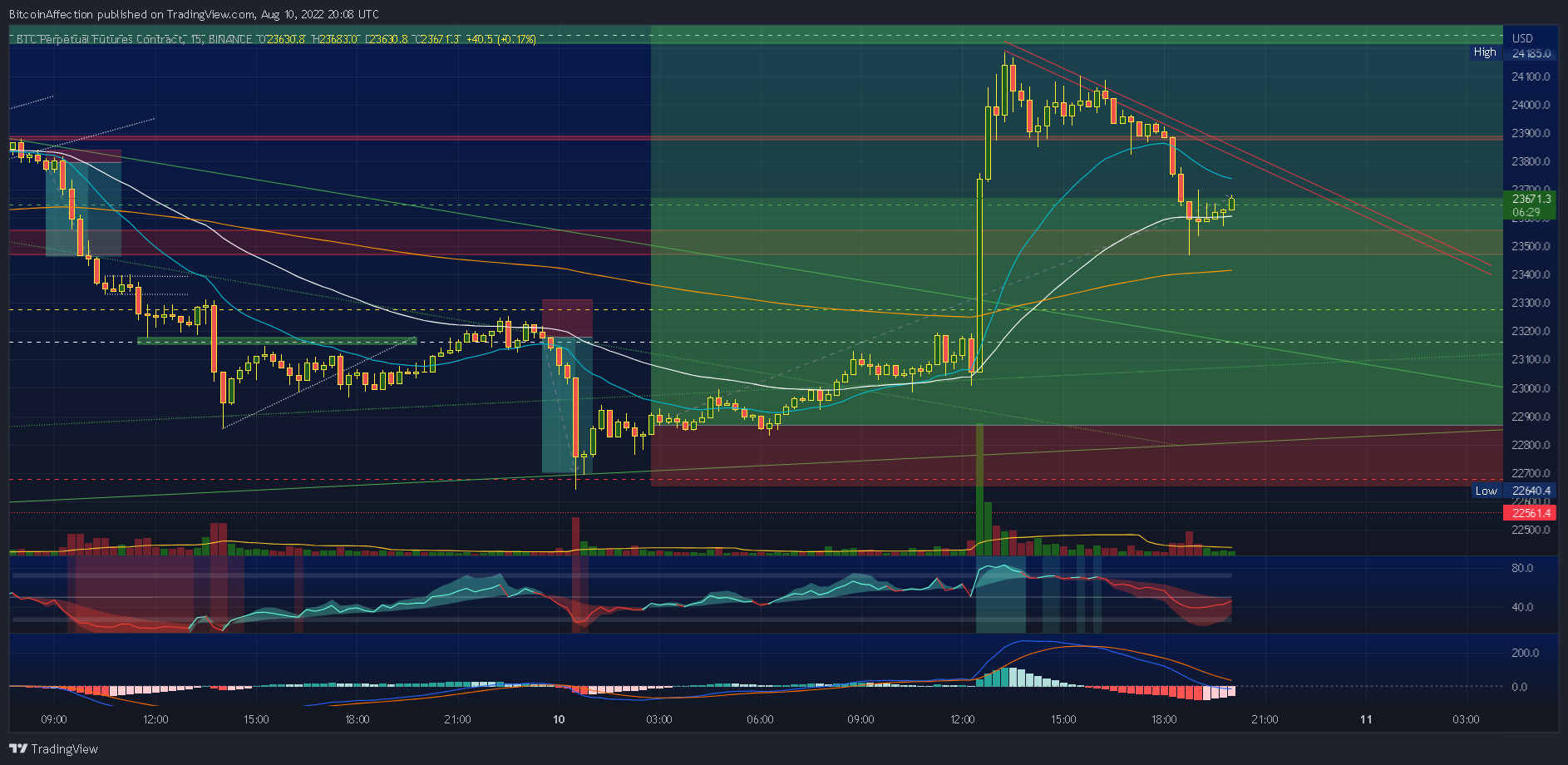Click the High price label tag
The image size is (1568, 765).
pos(1485,52)
